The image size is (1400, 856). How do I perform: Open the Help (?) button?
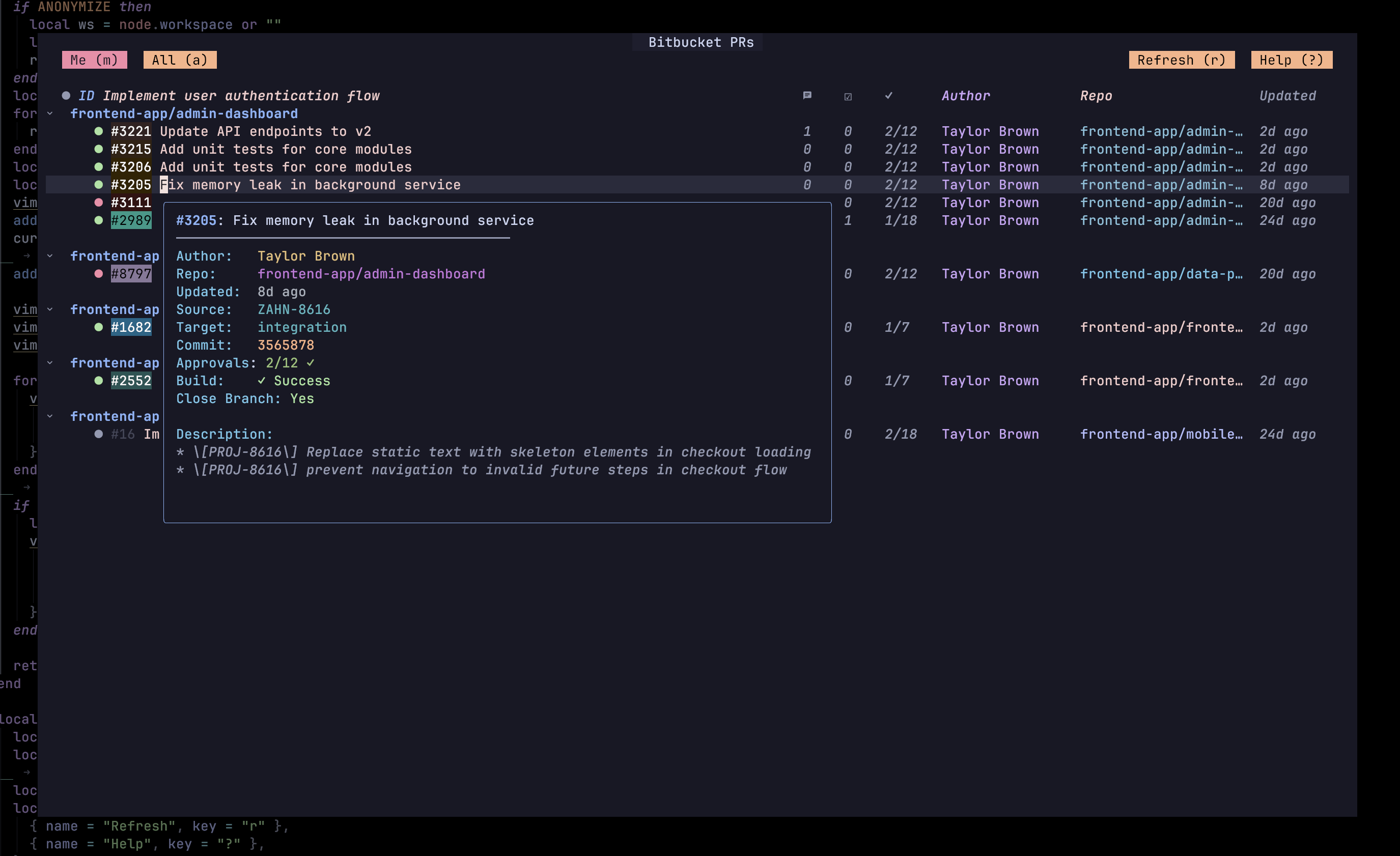[x=1291, y=60]
